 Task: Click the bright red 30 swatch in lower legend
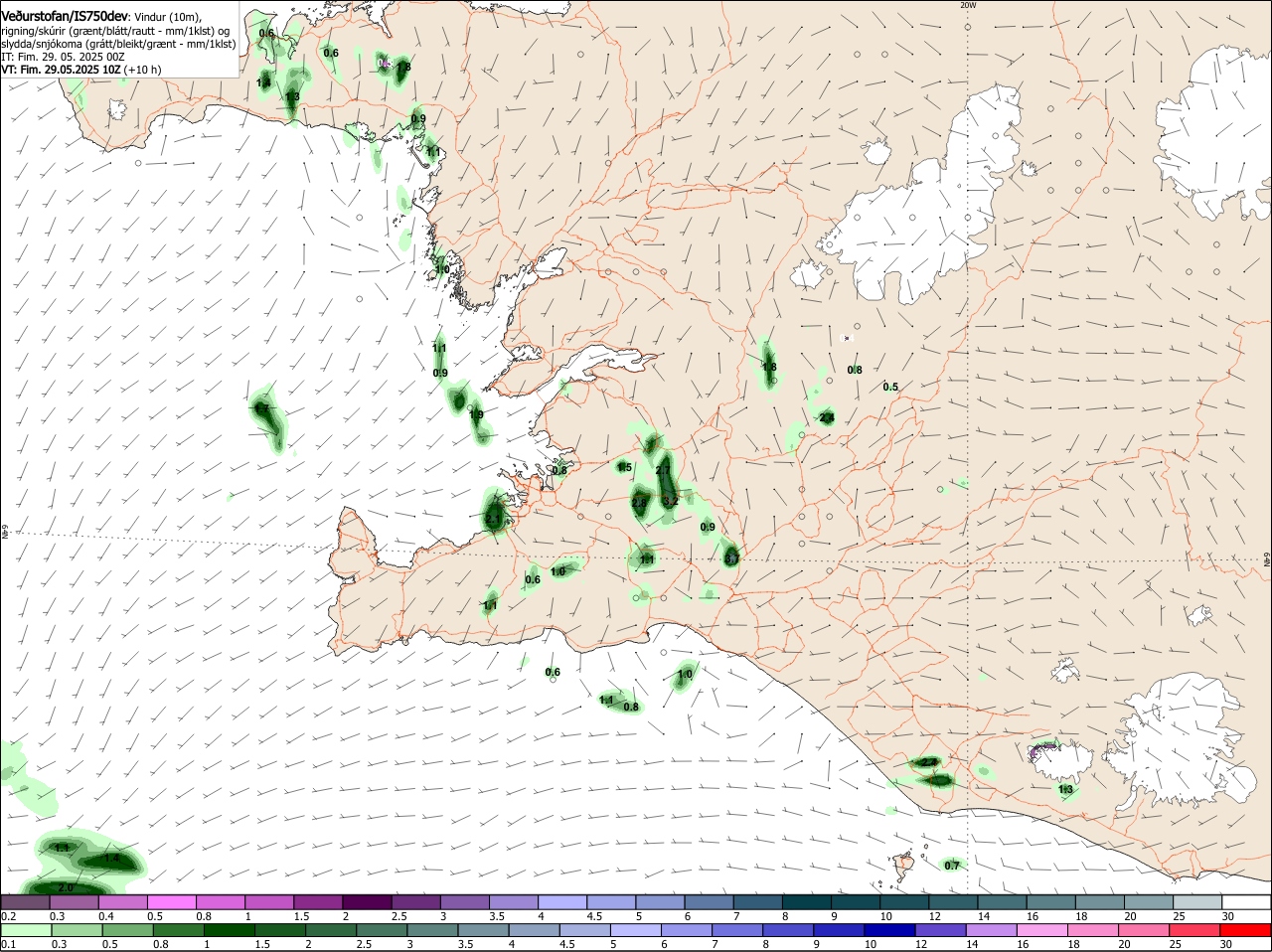[1247, 930]
